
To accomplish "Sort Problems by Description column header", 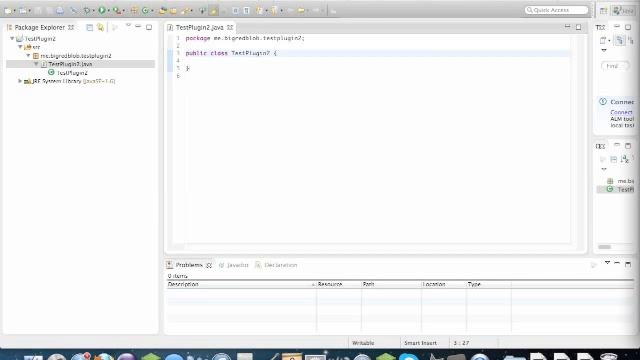I will [241, 284].
